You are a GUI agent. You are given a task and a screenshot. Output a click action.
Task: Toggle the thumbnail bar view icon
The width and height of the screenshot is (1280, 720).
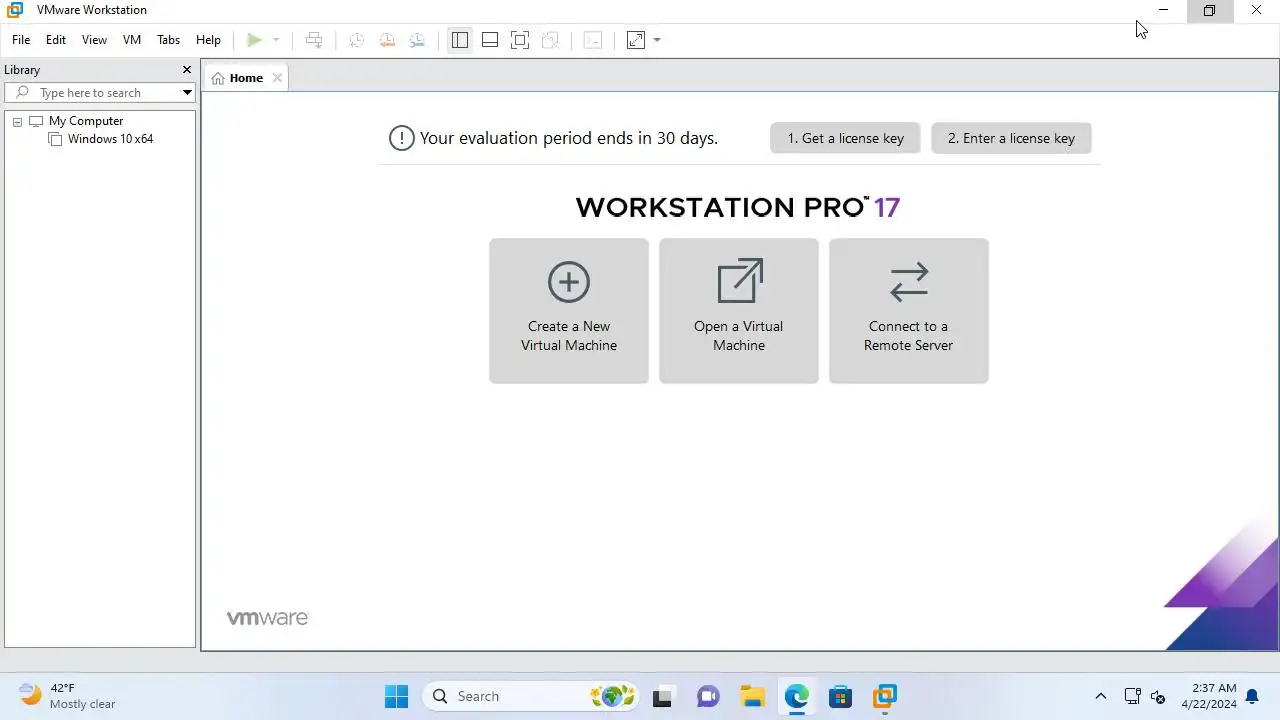point(490,40)
